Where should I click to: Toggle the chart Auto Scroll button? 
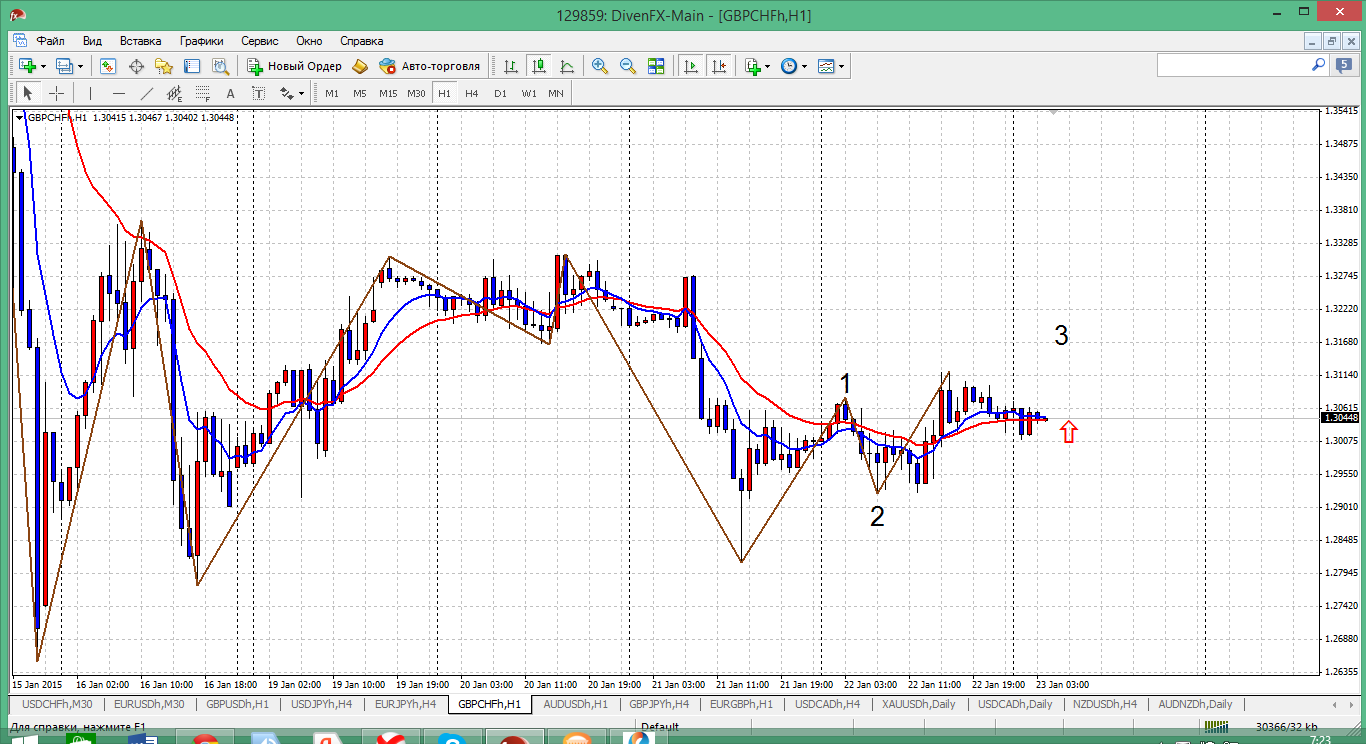[691, 66]
